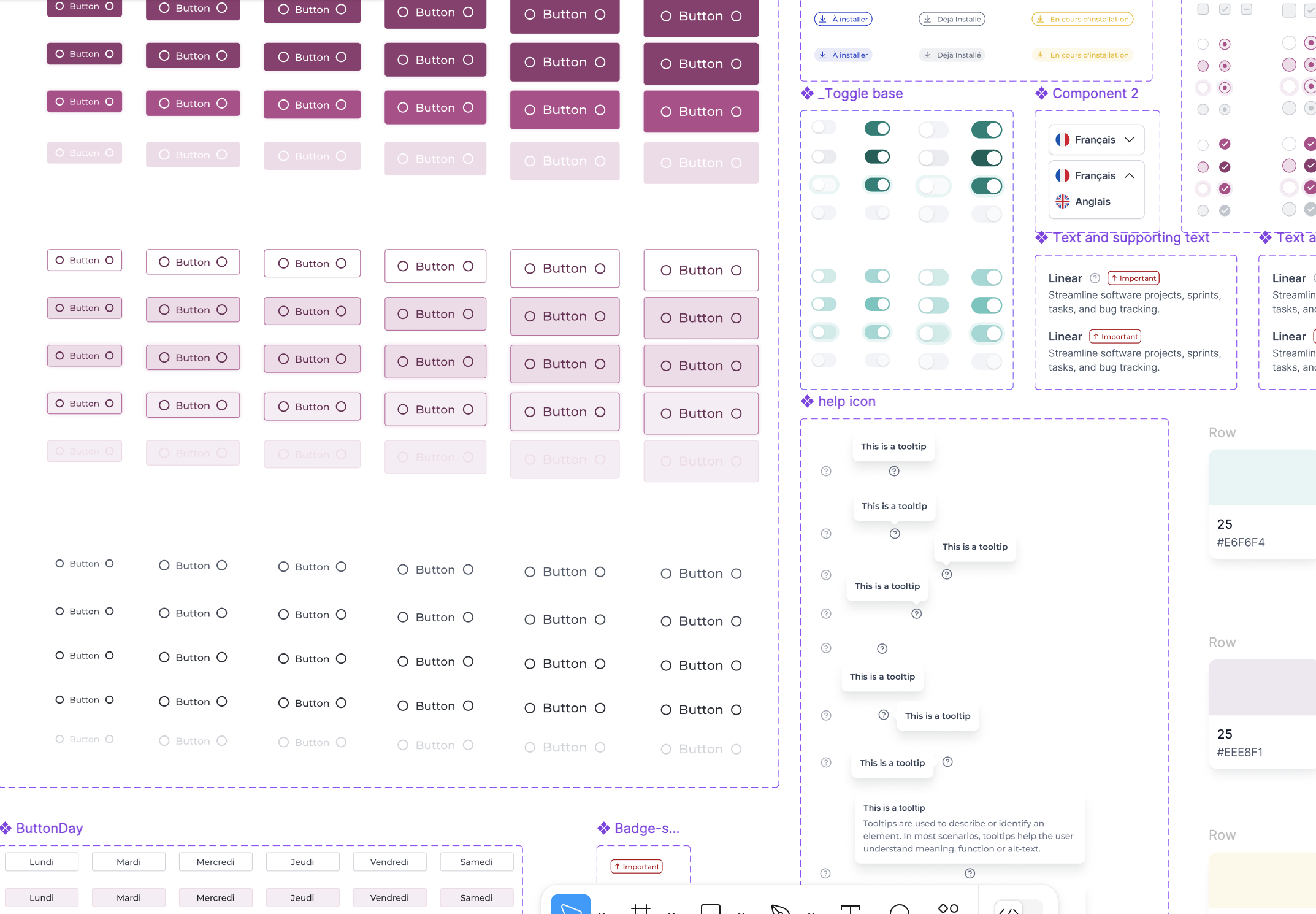The image size is (1316, 914).
Task: Click help icon beside first Linear heading
Action: pos(1095,278)
